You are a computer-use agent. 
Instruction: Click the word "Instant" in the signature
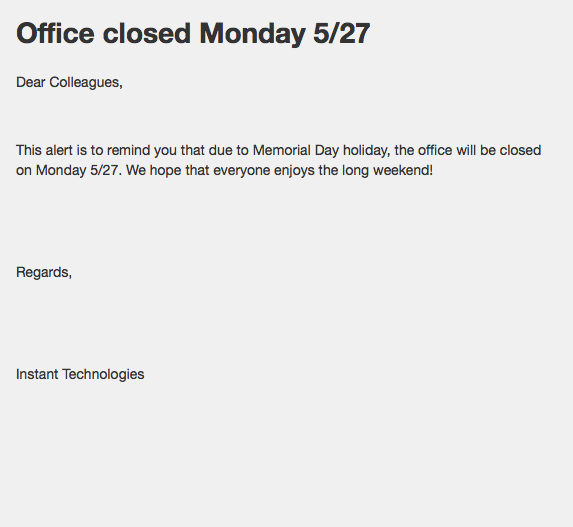[x=37, y=374]
